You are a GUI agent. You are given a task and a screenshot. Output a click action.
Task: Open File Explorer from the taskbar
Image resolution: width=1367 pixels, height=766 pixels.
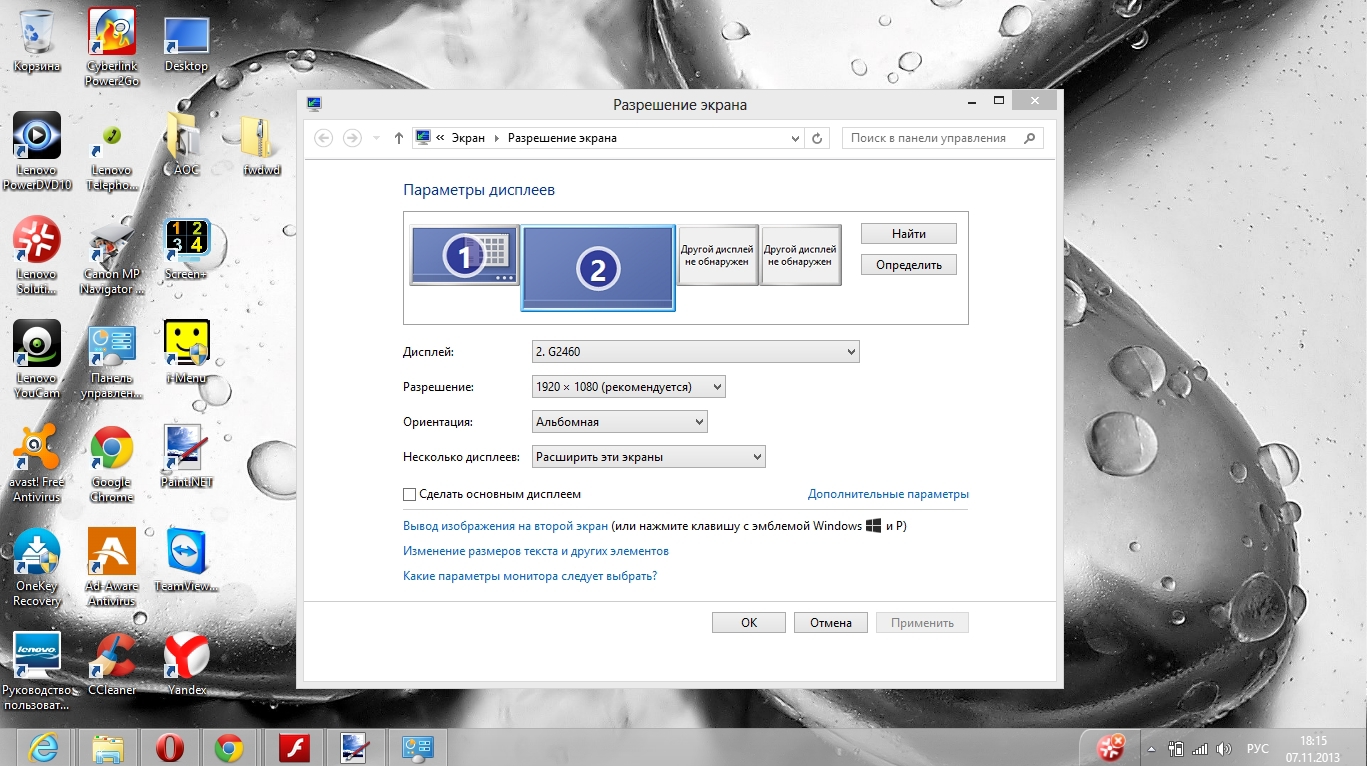tap(107, 748)
